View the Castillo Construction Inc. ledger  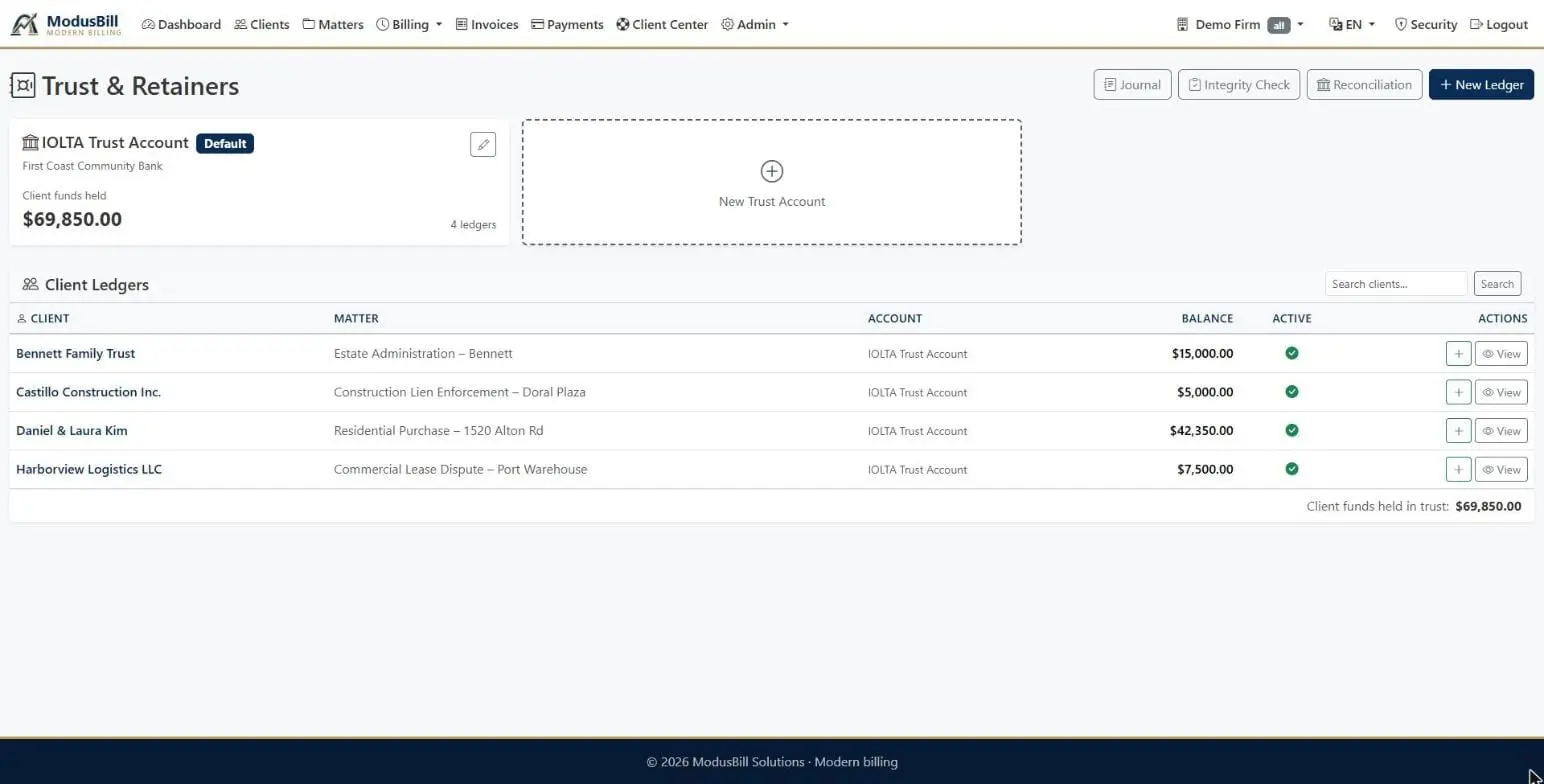1501,392
